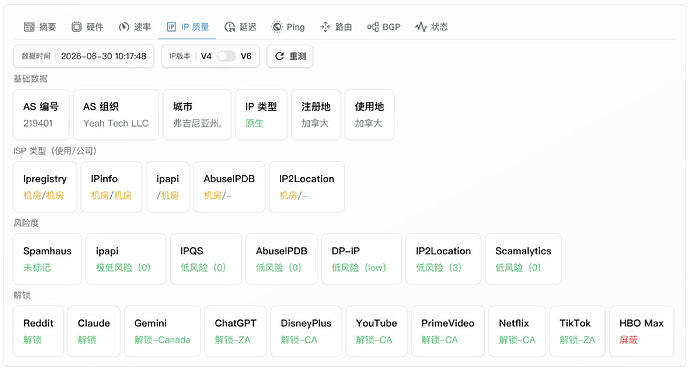690x370 pixels.
Task: Click the AbuseIPDB ISP type card
Action: (229, 187)
